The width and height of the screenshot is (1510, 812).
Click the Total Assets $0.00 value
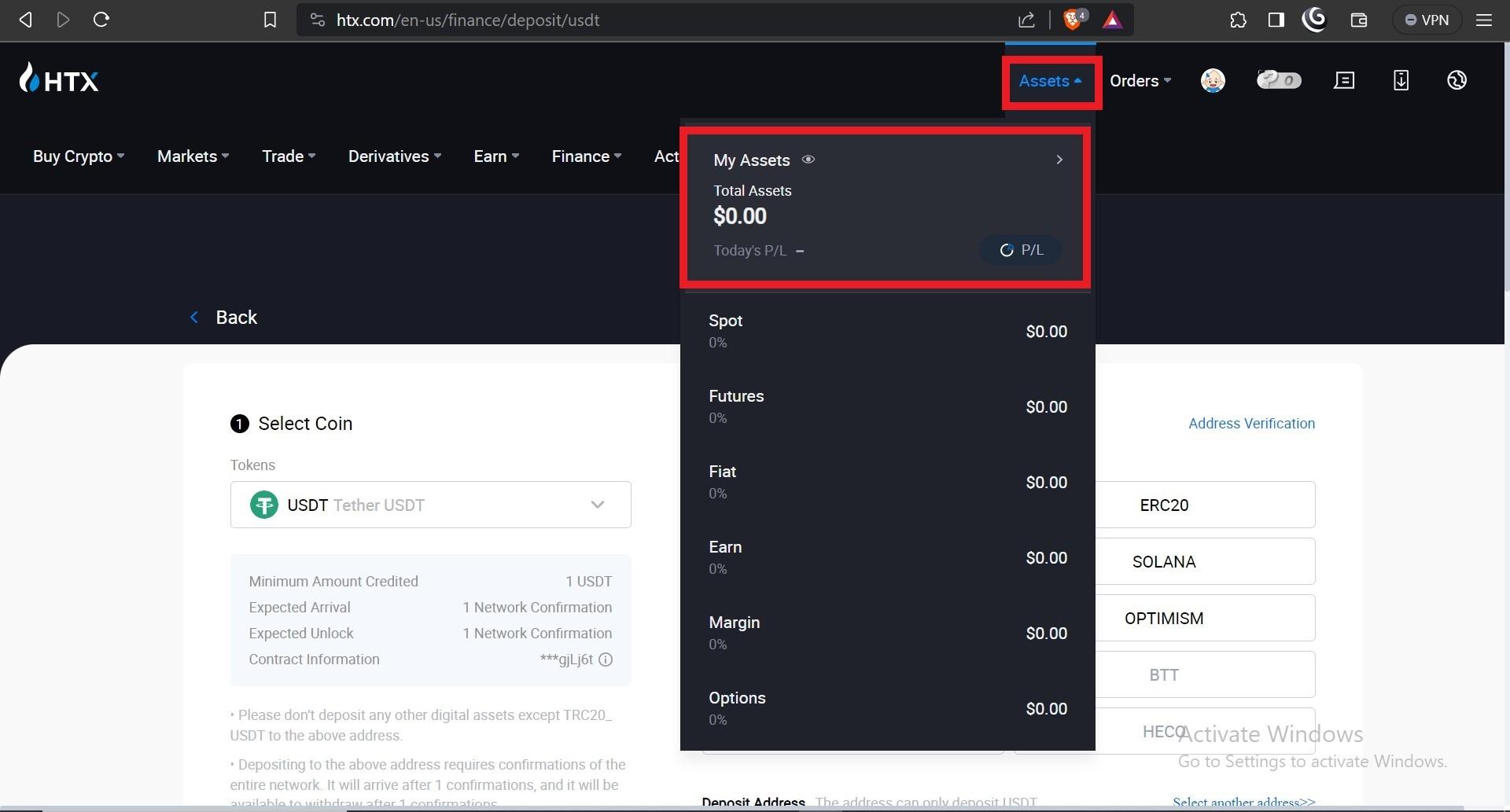(740, 216)
